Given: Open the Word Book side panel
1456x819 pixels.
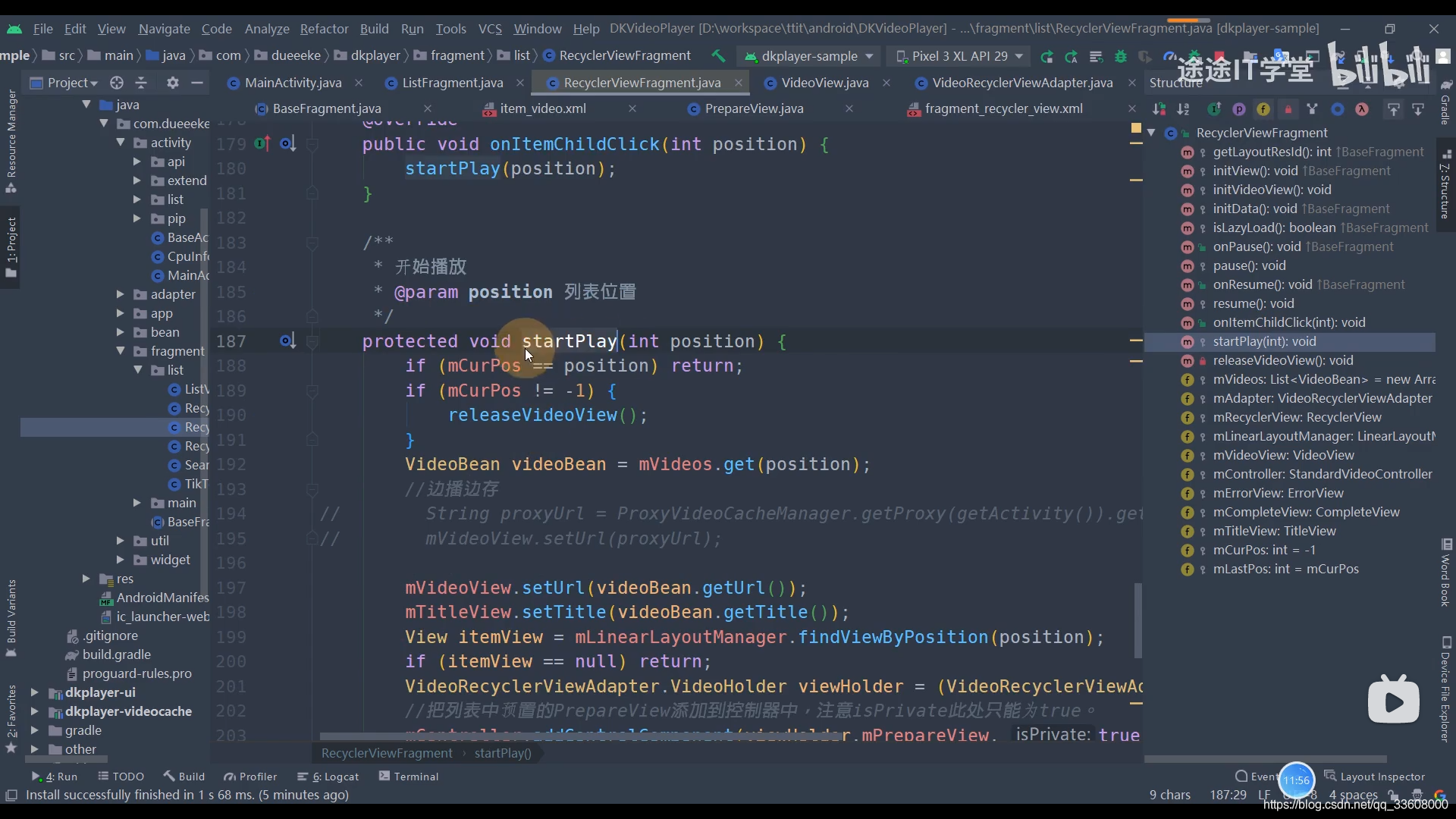Looking at the screenshot, I should point(1445,573).
